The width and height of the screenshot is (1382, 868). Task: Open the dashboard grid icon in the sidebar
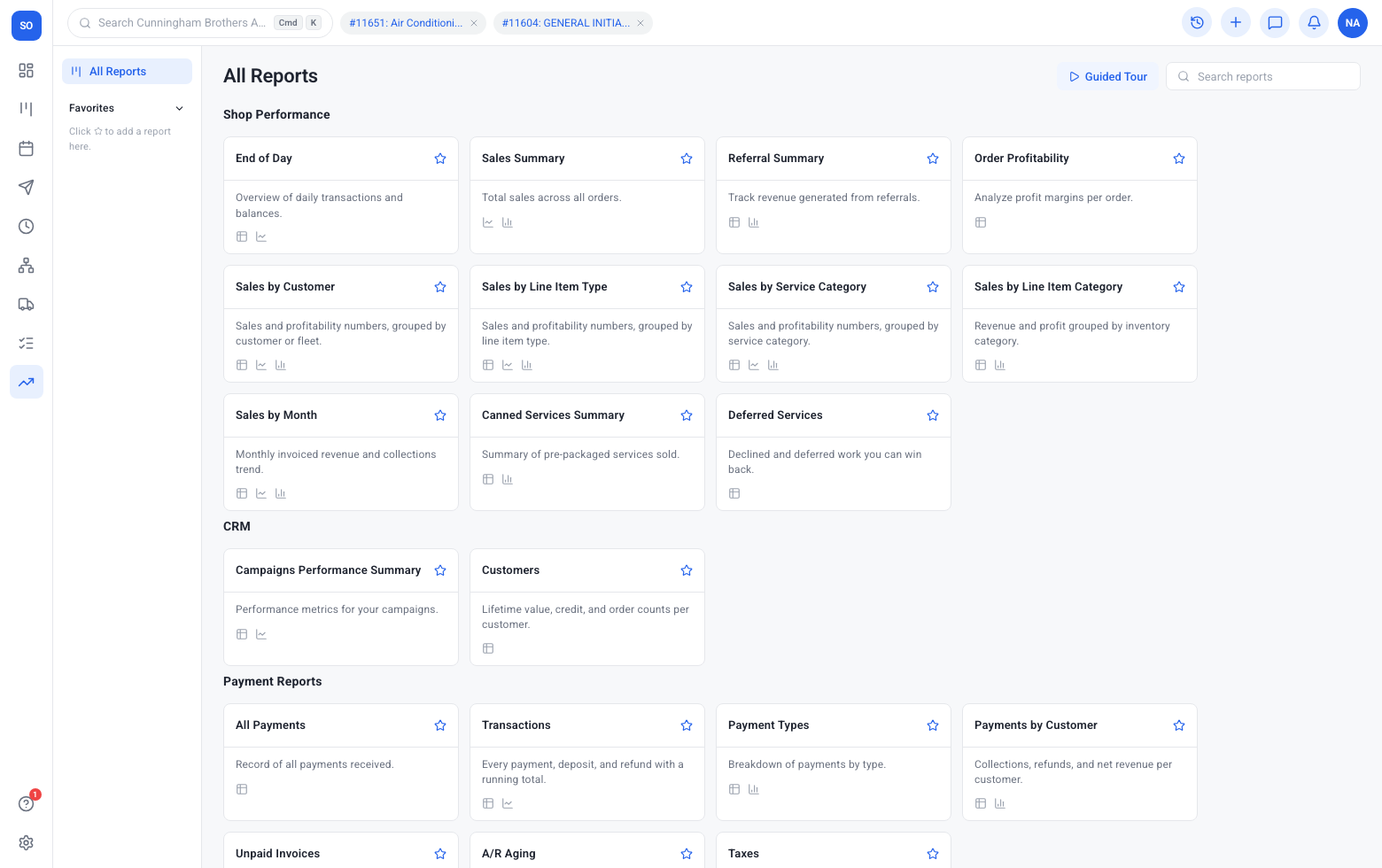[x=27, y=70]
